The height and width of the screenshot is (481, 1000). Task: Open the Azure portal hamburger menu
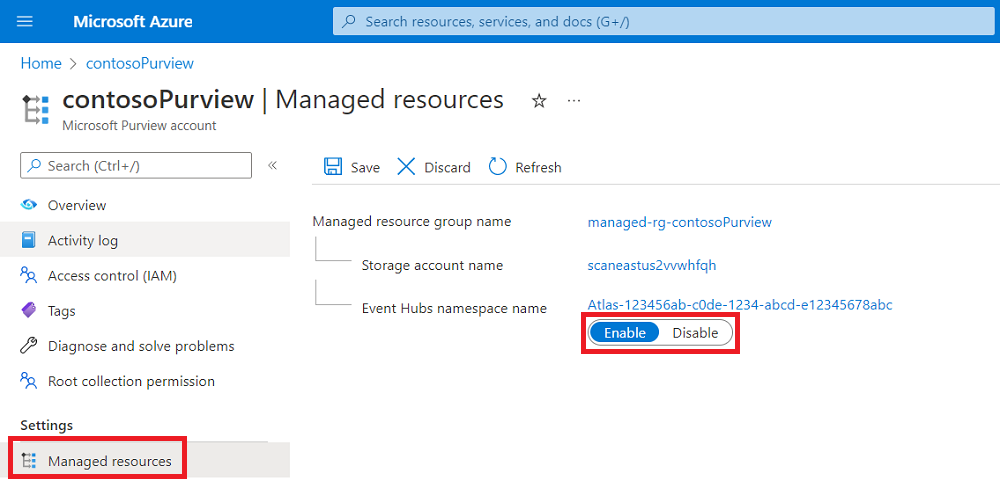click(x=25, y=21)
